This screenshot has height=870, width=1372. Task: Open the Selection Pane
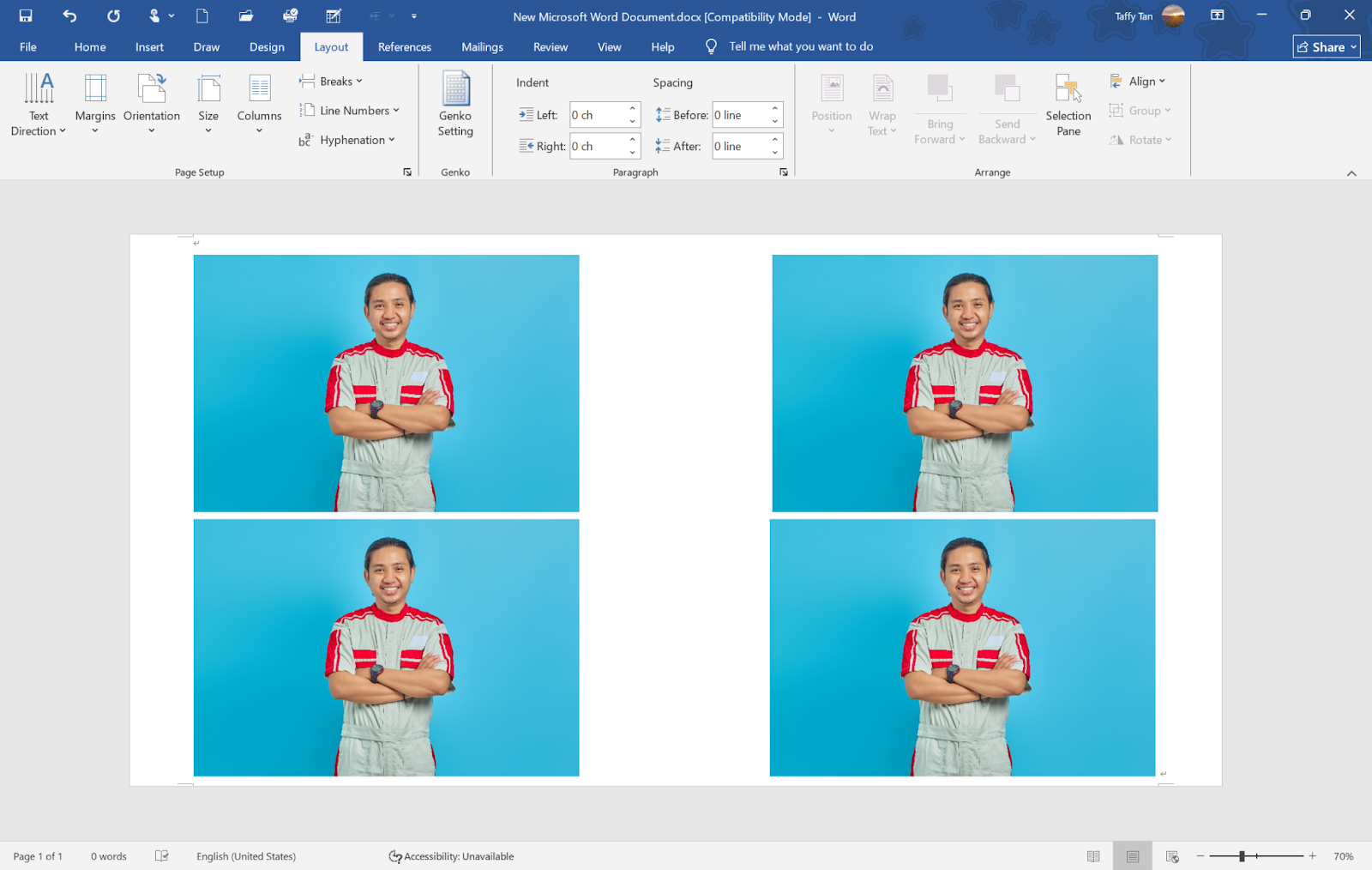tap(1068, 106)
